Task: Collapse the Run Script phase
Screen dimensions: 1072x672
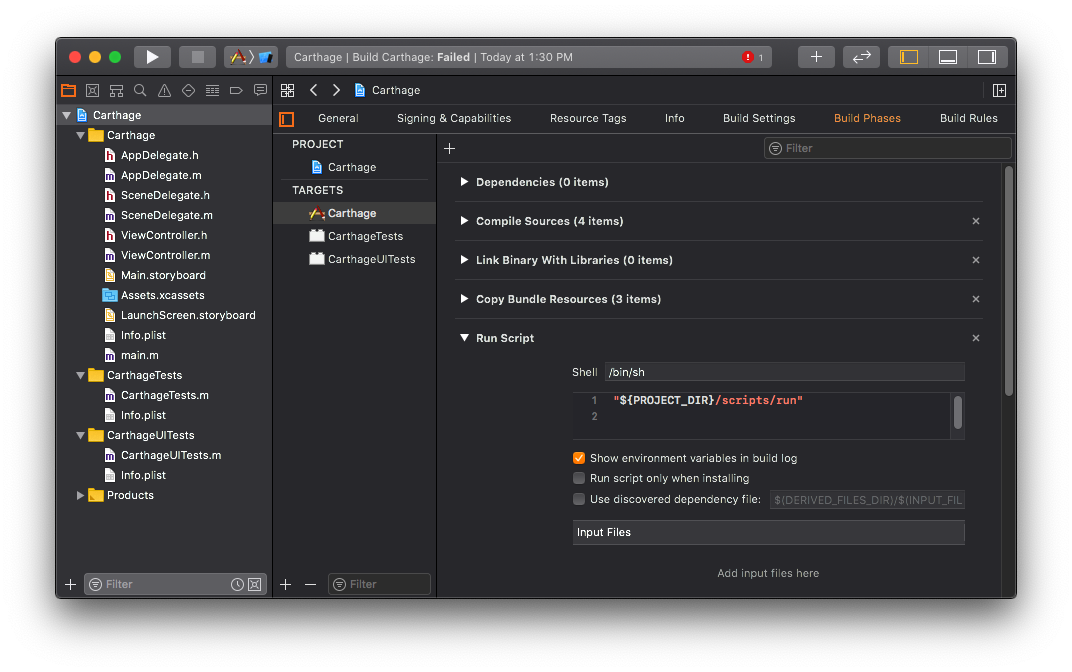Action: 464,338
